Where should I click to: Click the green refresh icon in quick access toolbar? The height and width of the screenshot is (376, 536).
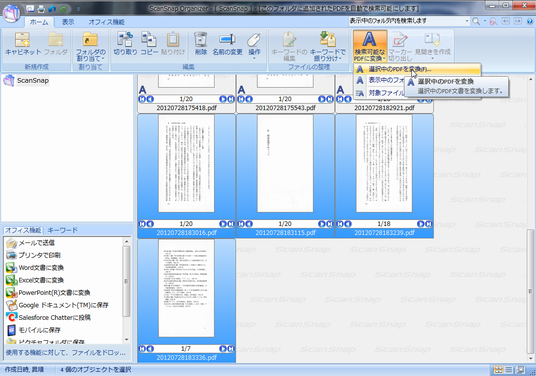pos(63,9)
